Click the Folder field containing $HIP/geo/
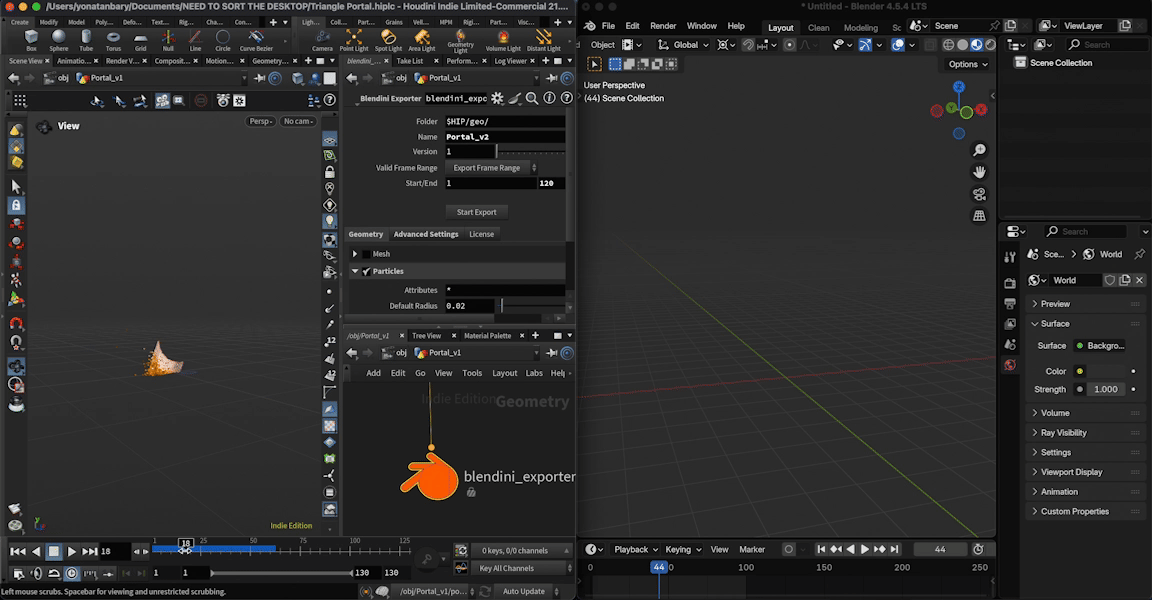The height and width of the screenshot is (600, 1152). 505,121
